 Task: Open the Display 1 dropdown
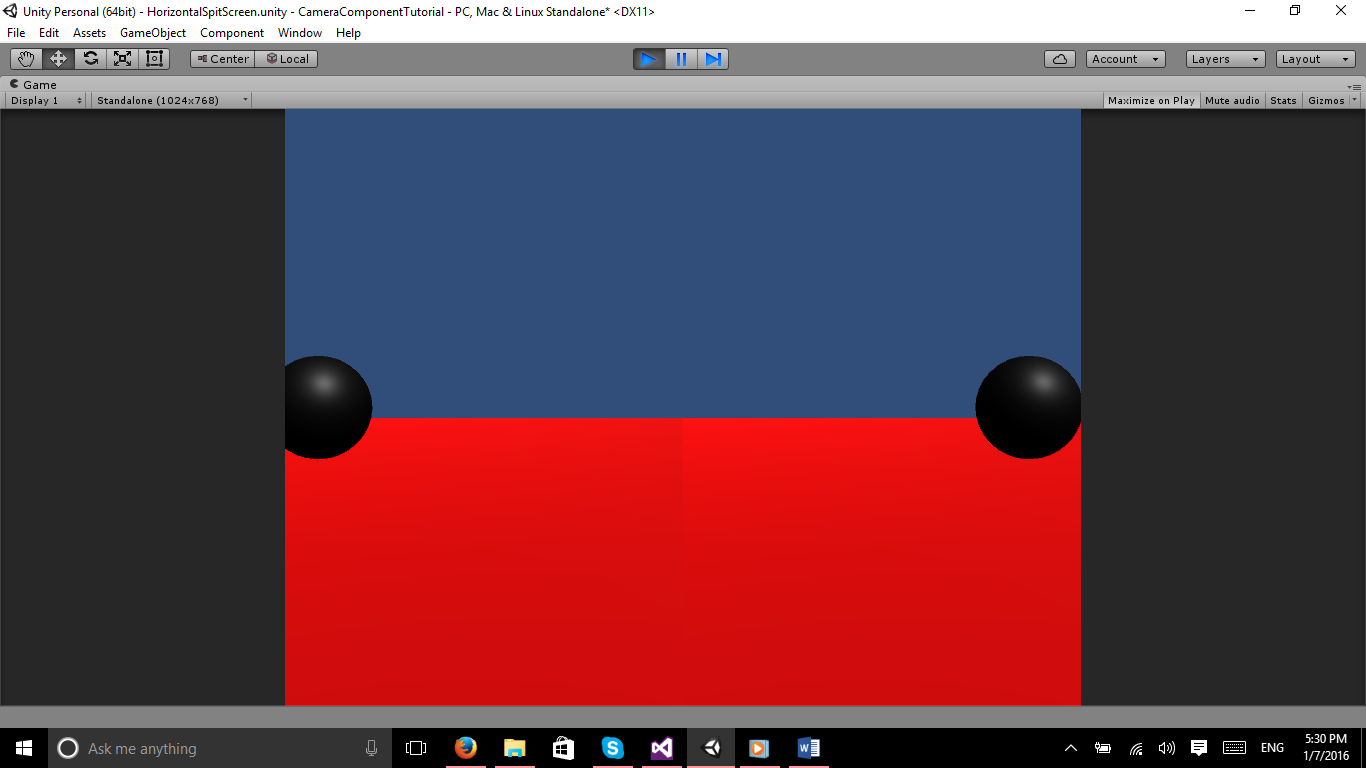pos(46,100)
